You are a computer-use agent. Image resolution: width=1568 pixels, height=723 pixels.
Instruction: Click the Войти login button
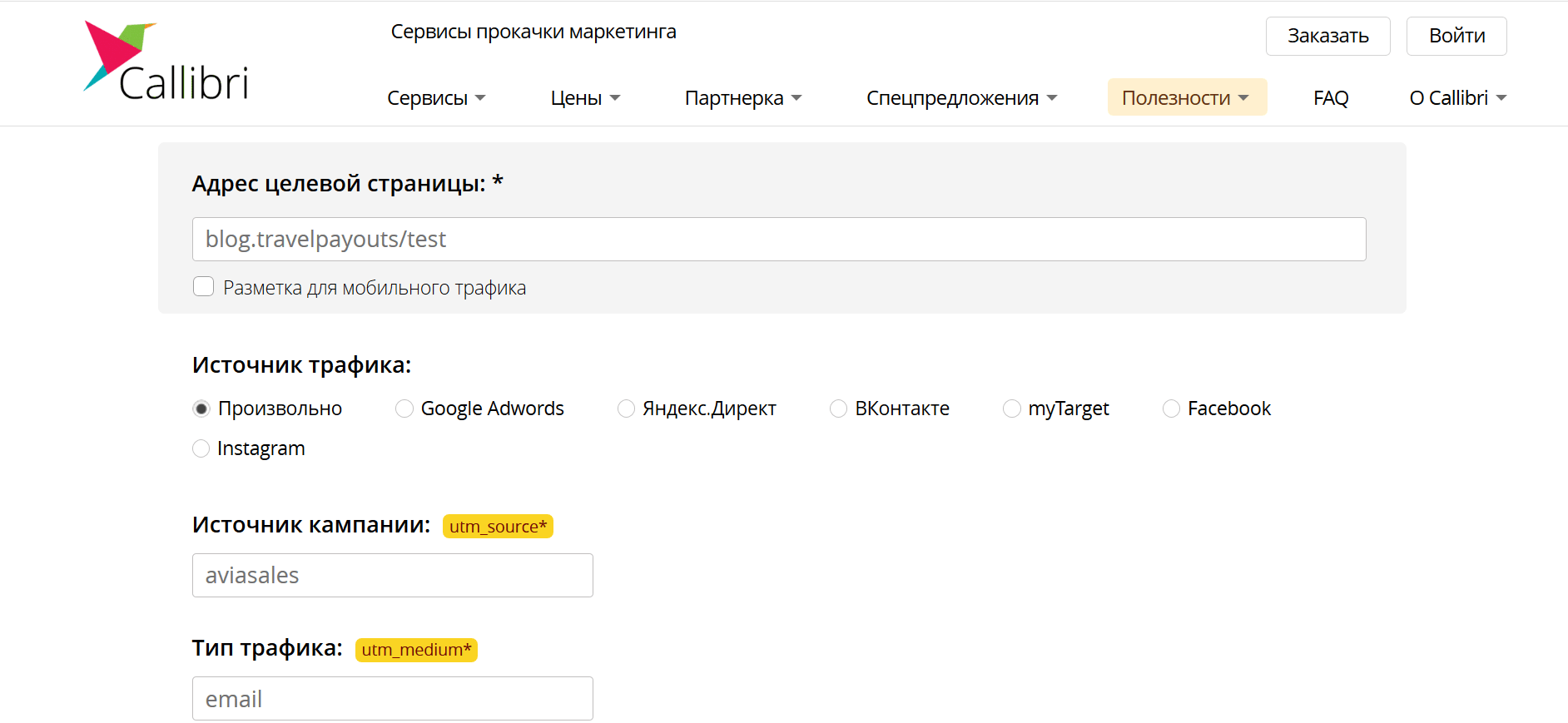[x=1456, y=36]
